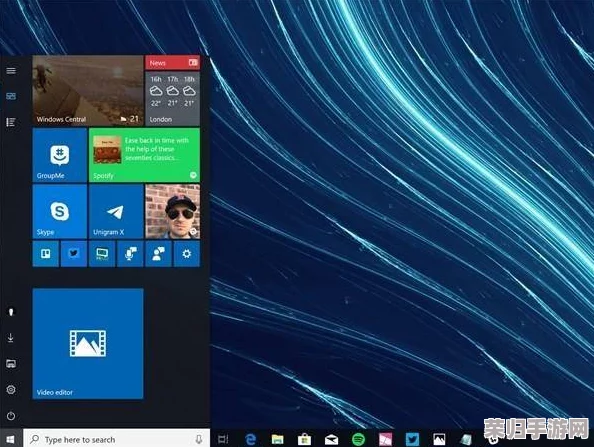Click the search box microphone icon

pos(199,439)
